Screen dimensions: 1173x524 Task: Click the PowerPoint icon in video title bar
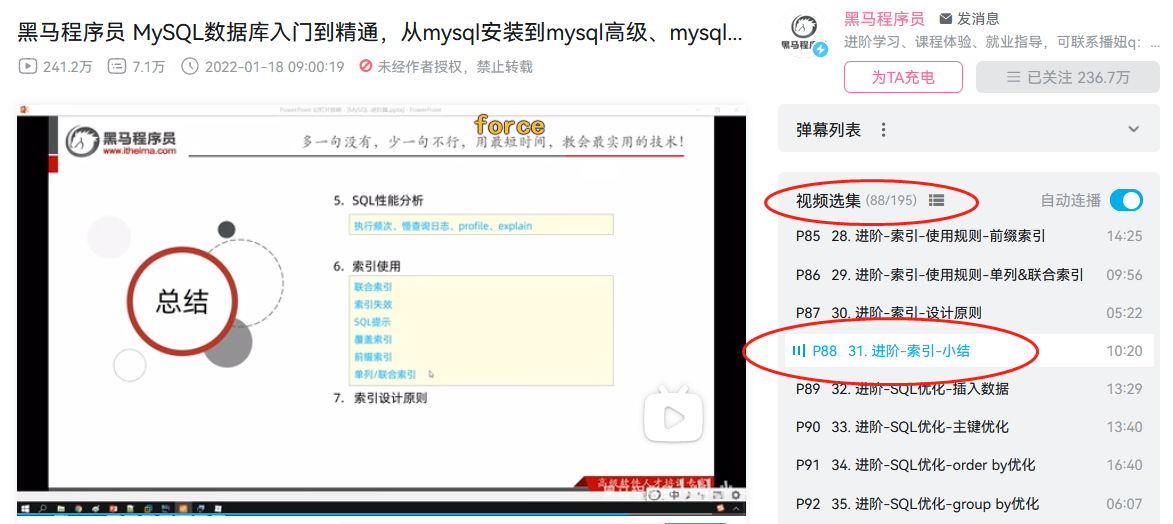coord(24,109)
